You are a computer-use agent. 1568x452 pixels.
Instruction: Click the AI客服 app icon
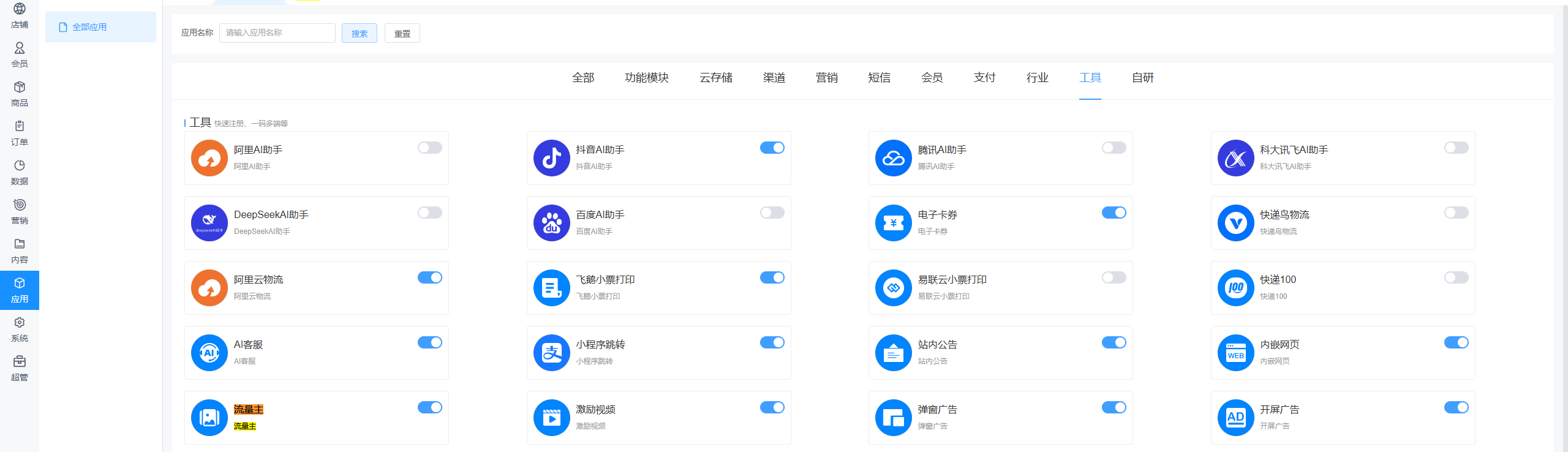(209, 353)
